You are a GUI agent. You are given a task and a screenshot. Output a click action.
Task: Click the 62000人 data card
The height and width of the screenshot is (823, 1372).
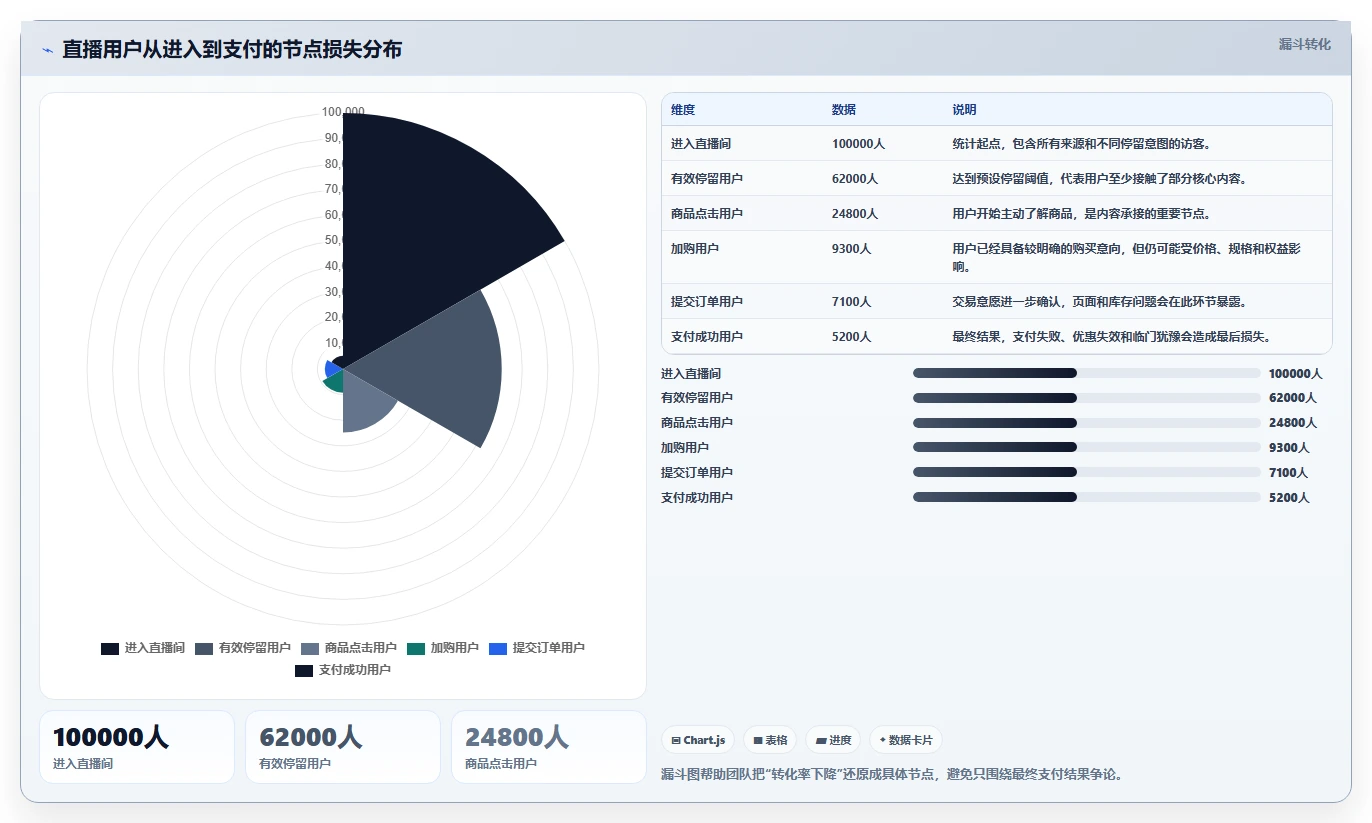(x=343, y=747)
